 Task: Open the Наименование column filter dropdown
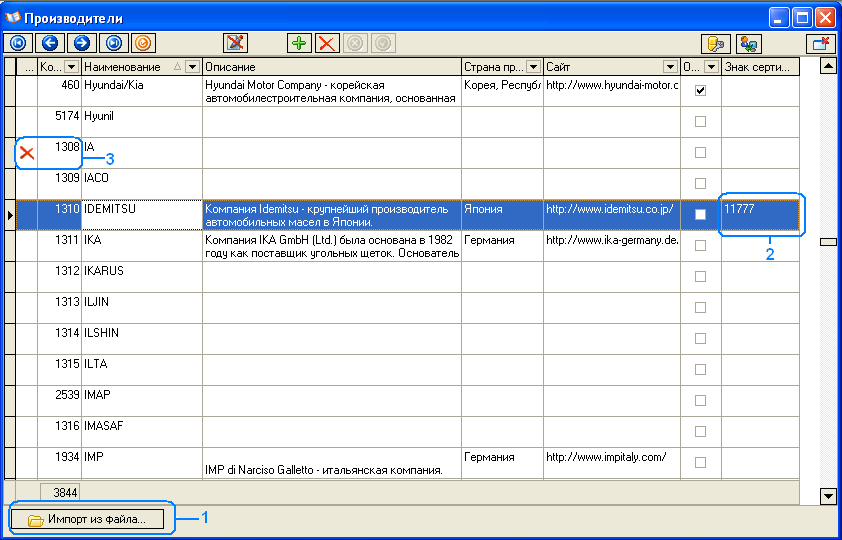192,67
